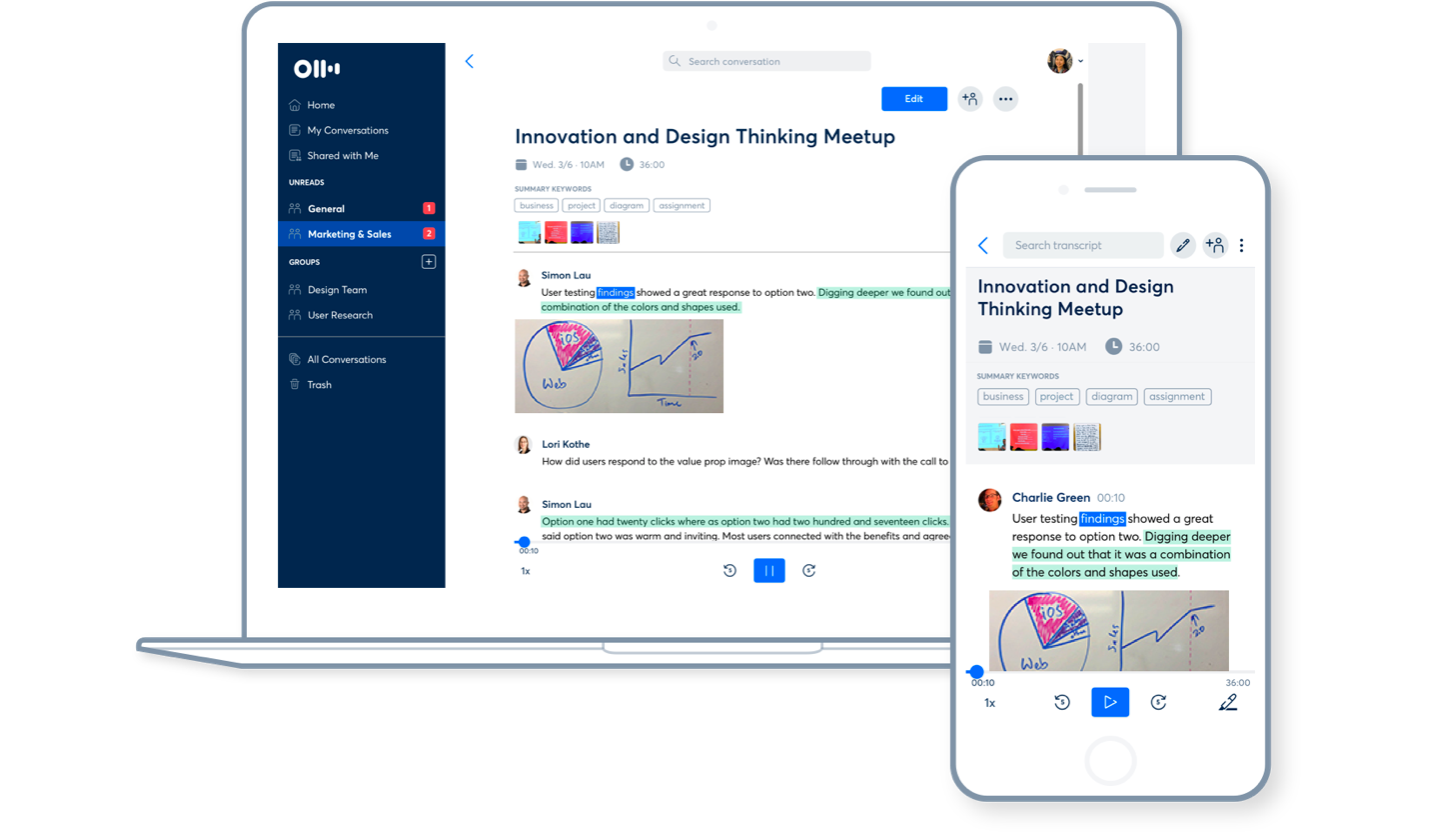This screenshot has width=1437, height=833.
Task: Open the profile avatar dropdown
Action: (x=1064, y=61)
